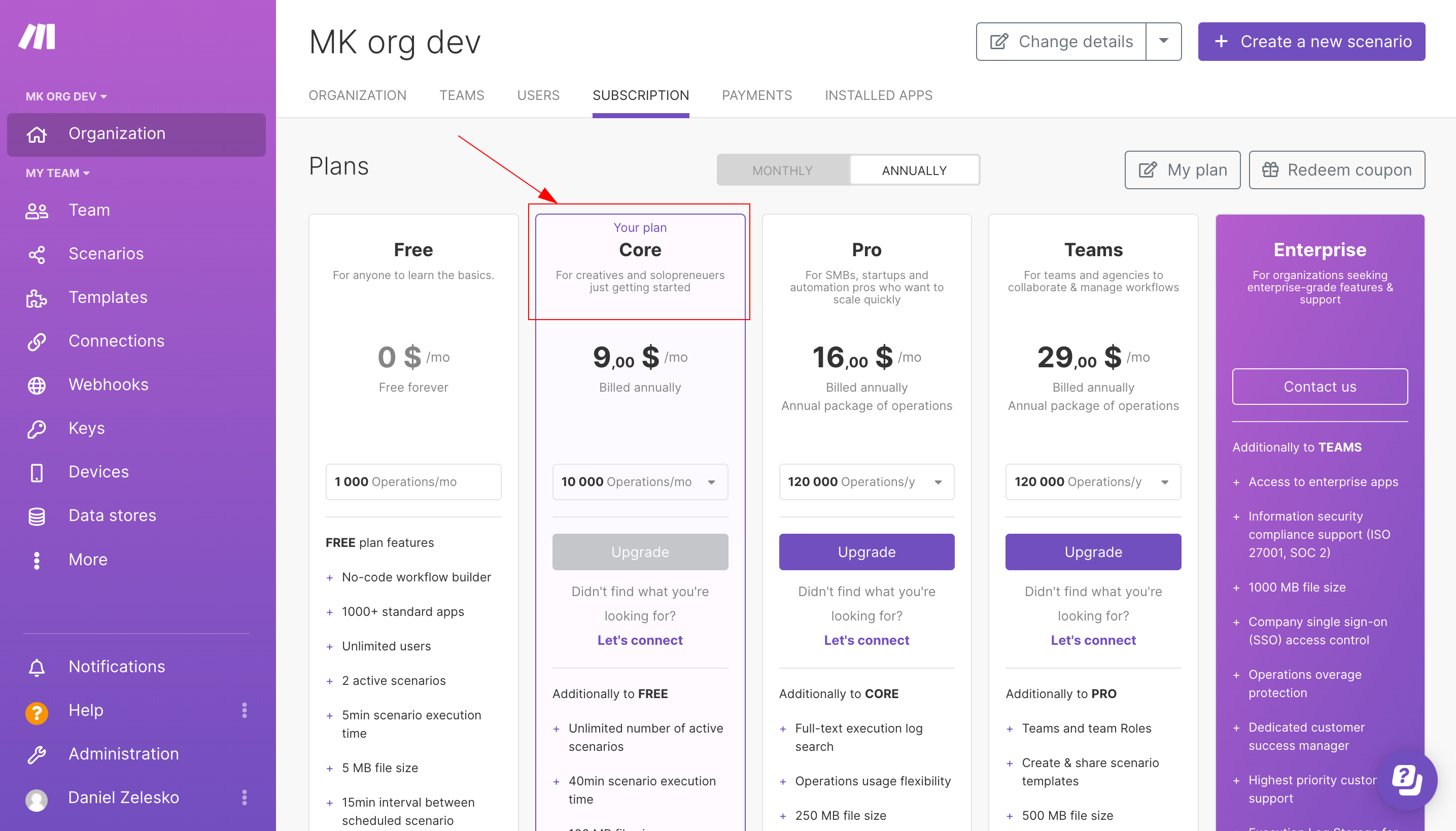Open Webhooks globe icon

37,385
